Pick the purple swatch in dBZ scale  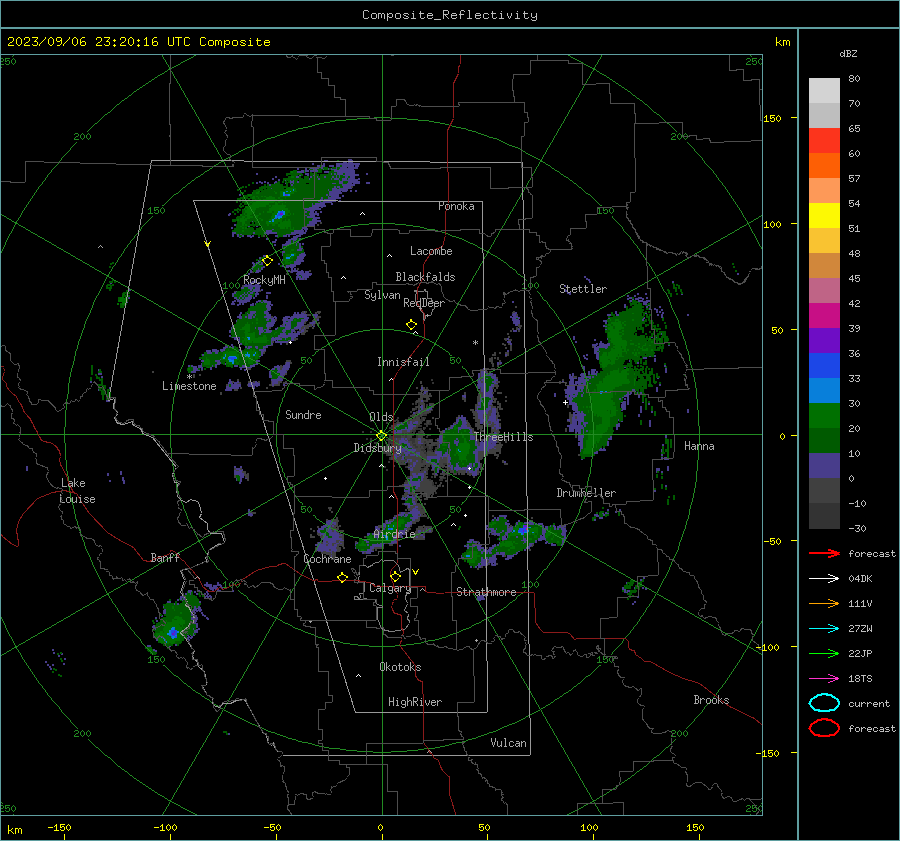(x=824, y=340)
